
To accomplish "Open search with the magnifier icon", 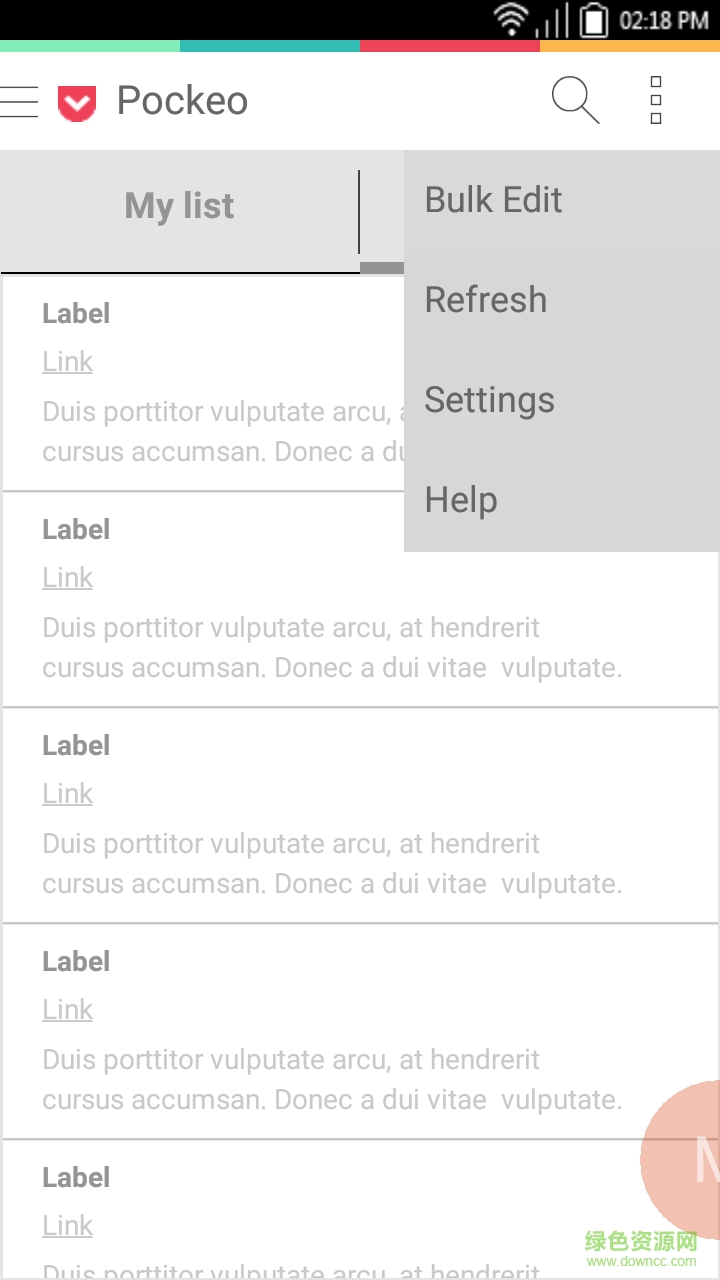I will point(575,100).
